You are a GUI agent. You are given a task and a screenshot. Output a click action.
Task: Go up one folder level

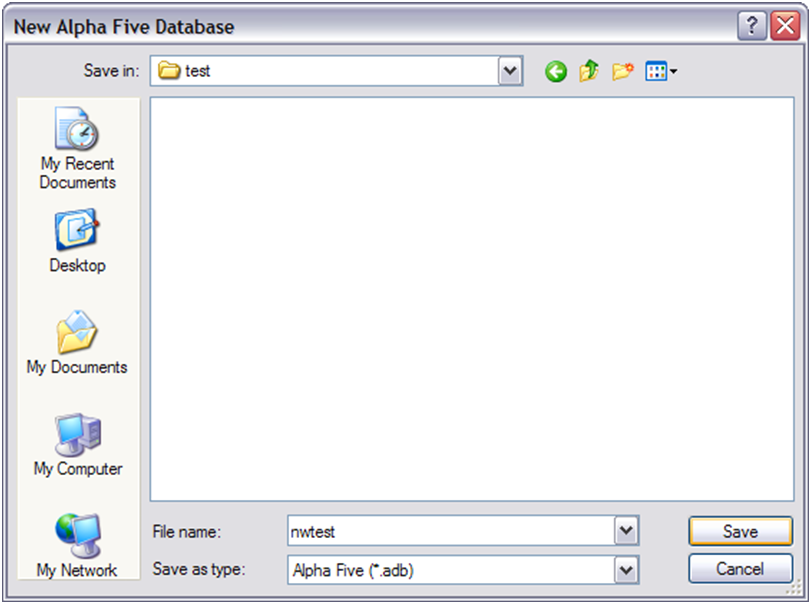pyautogui.click(x=589, y=71)
